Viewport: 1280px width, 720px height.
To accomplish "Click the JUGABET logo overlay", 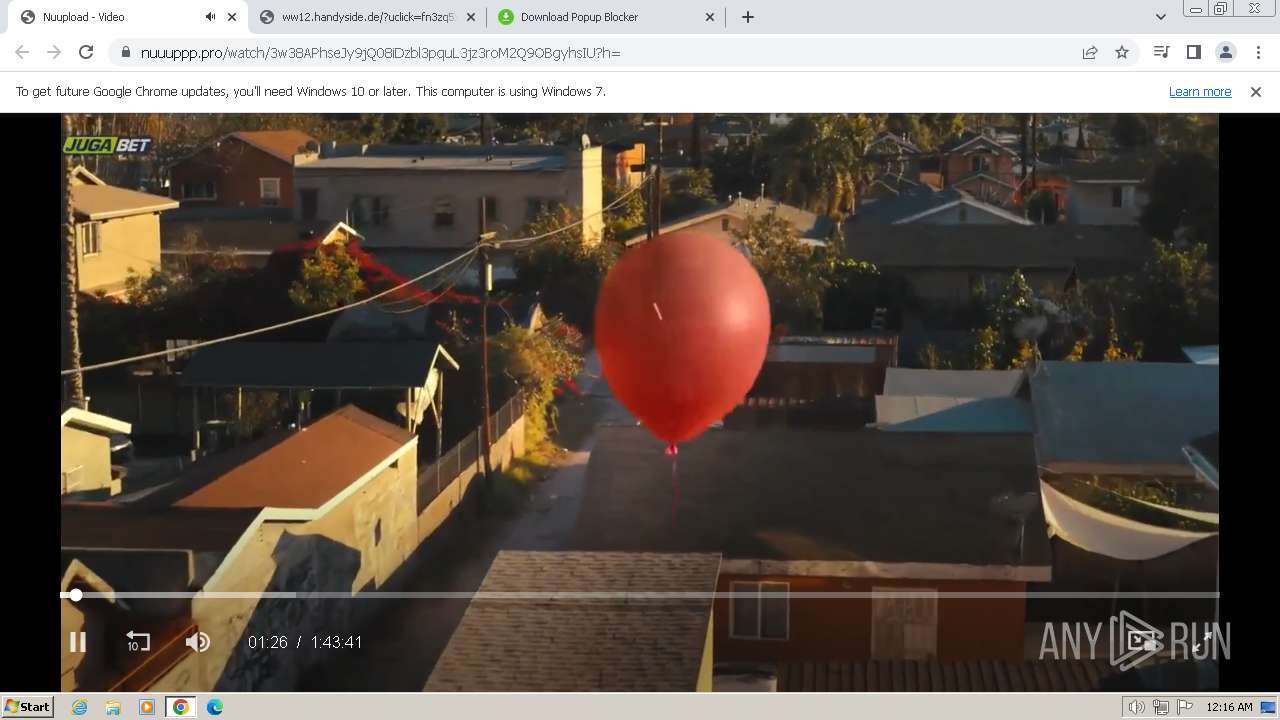I will pyautogui.click(x=107, y=145).
